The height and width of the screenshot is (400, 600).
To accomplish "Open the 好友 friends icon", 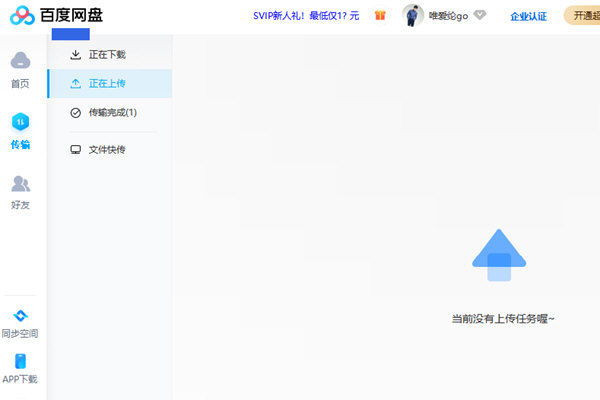I will click(20, 184).
